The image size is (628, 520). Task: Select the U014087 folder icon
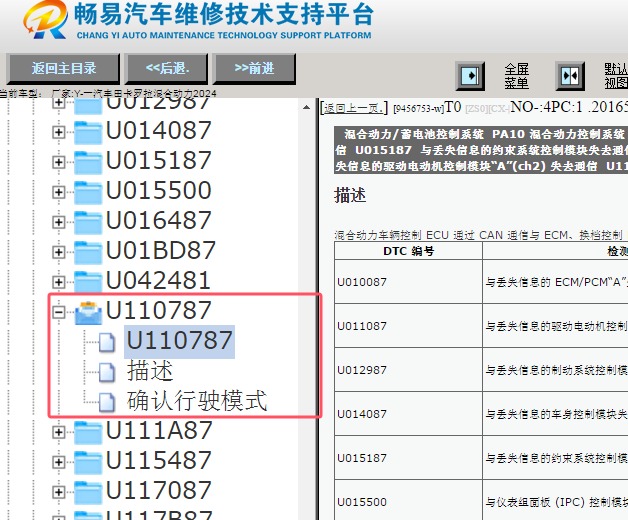(x=88, y=133)
